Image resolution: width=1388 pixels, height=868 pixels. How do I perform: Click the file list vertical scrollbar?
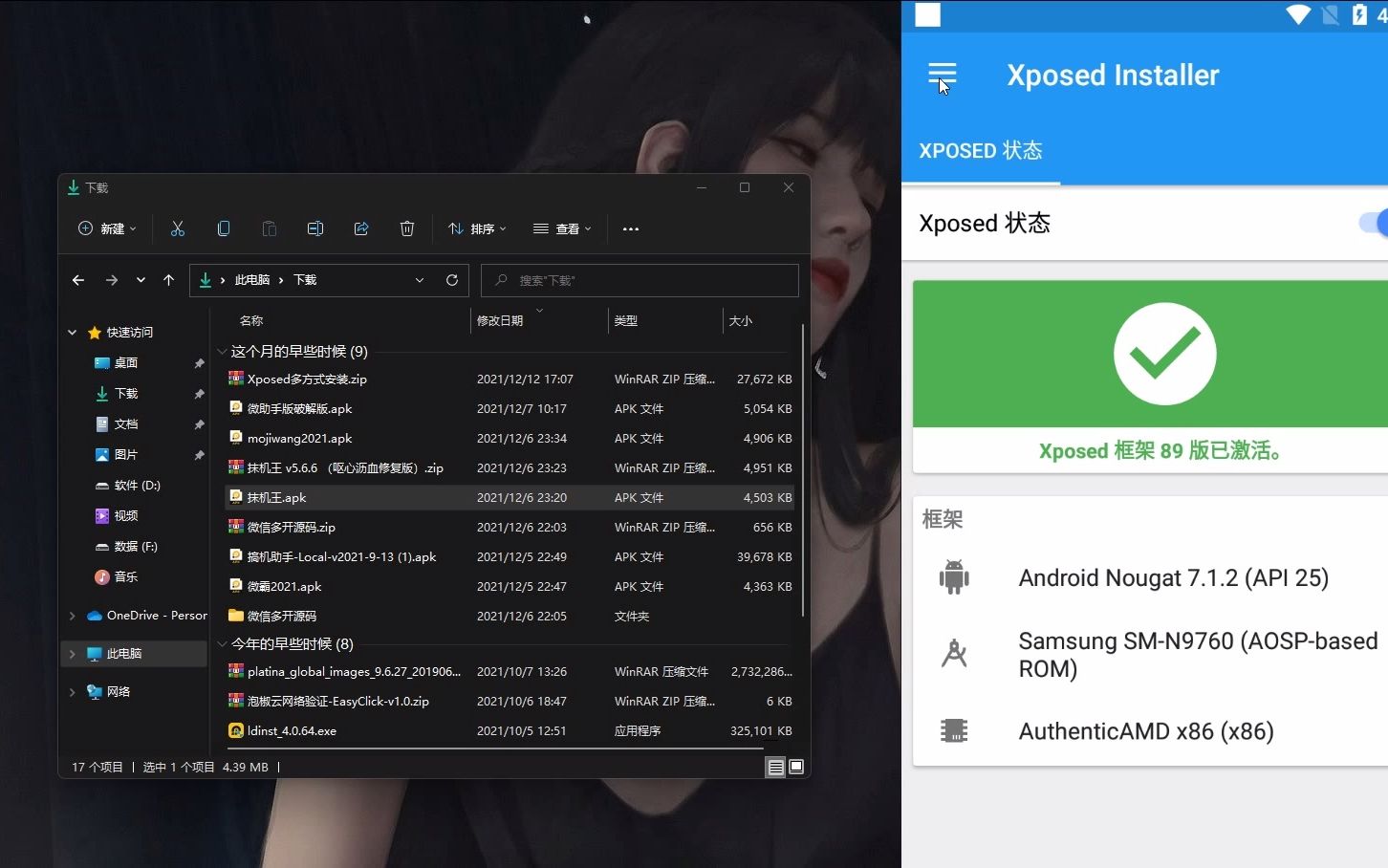(x=803, y=470)
